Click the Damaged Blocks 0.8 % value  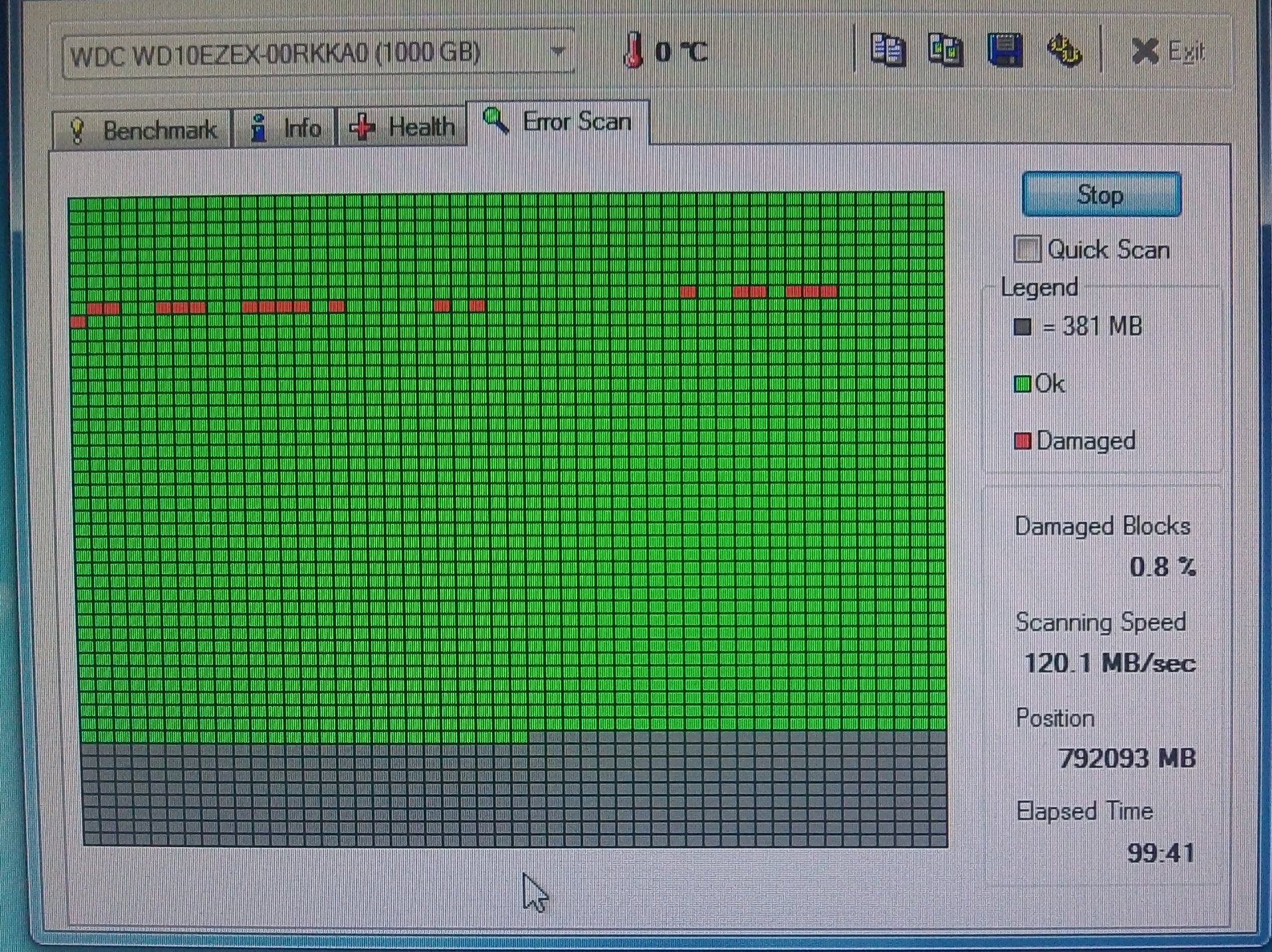[1162, 567]
